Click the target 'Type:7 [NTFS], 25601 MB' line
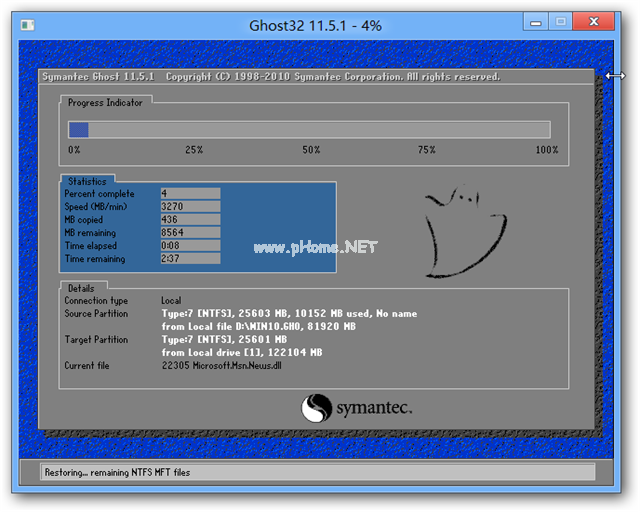Image resolution: width=640 pixels, height=512 pixels. [x=224, y=340]
